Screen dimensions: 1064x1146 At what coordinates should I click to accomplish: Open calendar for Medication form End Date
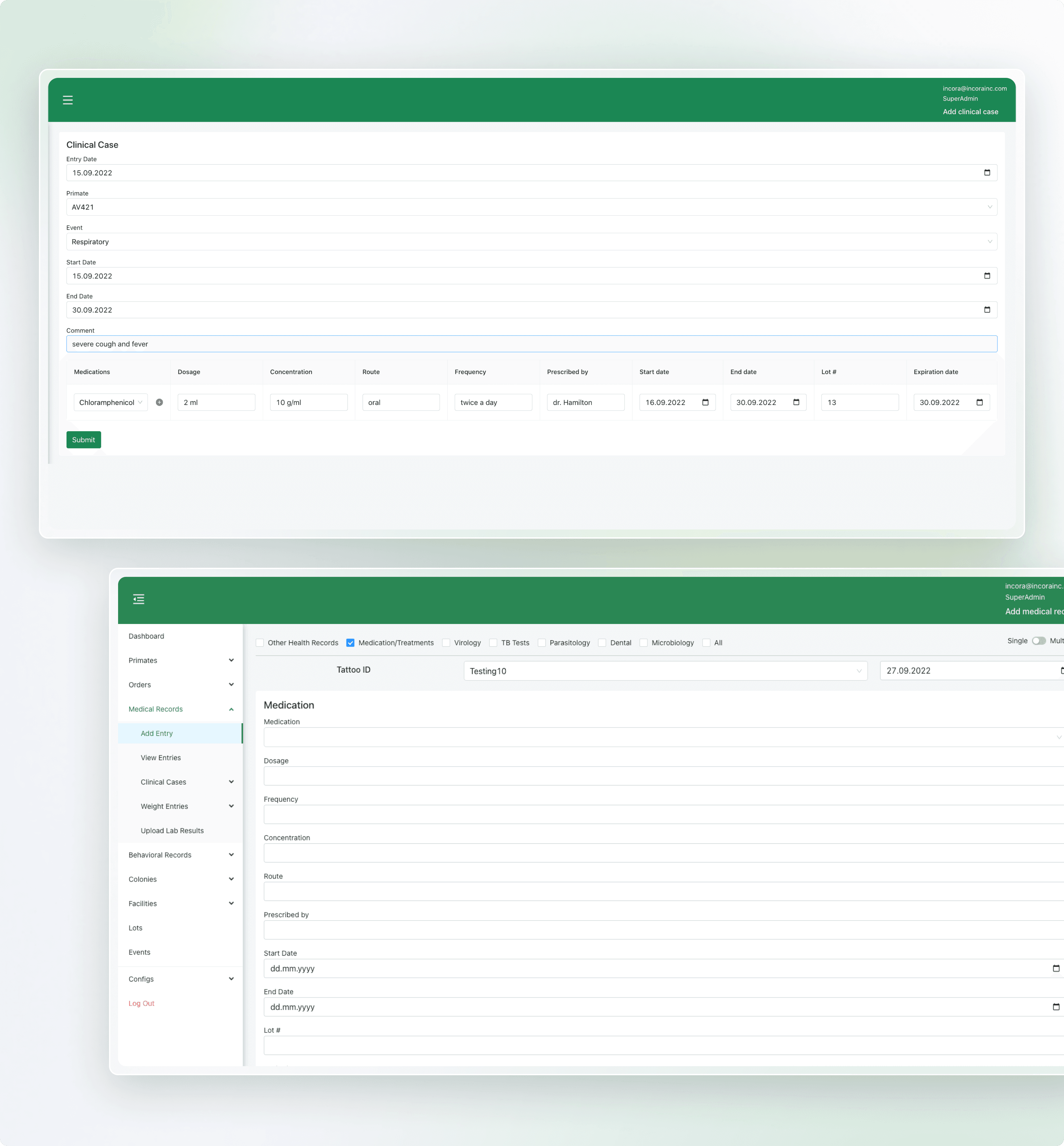(x=1056, y=1007)
